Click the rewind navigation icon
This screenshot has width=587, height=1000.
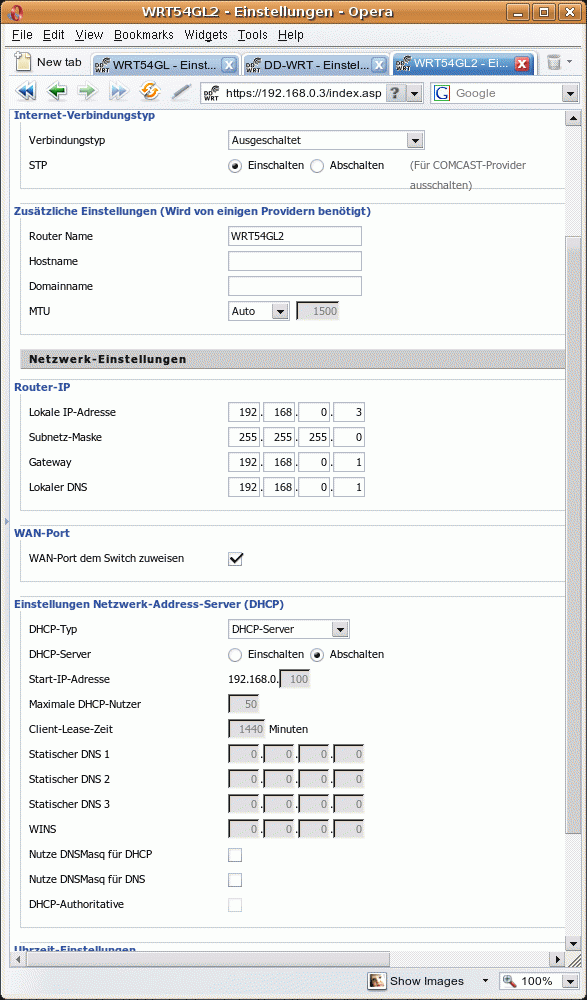(x=26, y=92)
